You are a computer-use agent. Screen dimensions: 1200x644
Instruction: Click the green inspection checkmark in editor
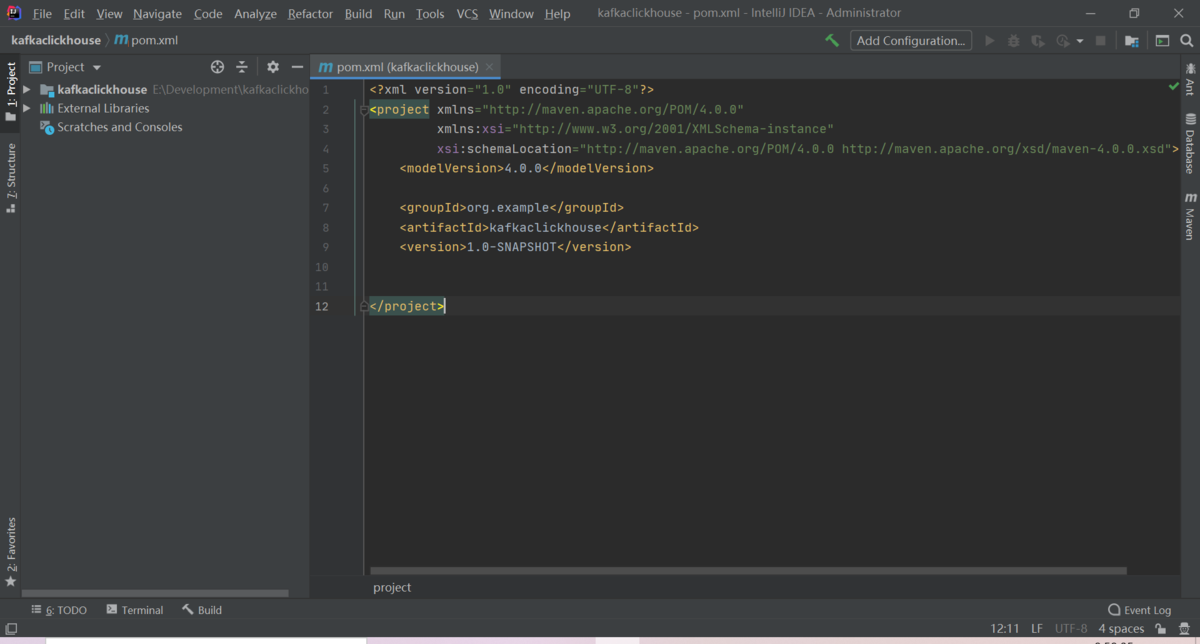(x=1174, y=88)
